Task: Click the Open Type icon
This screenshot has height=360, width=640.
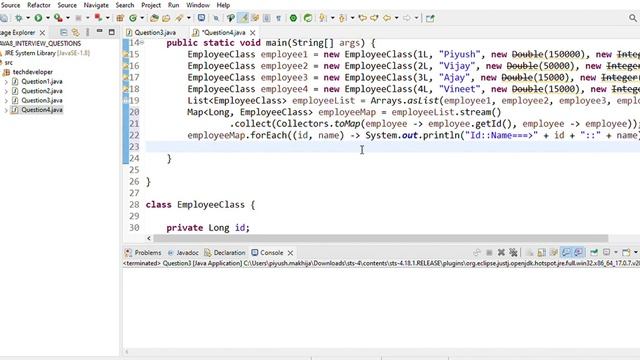Action: click(154, 18)
